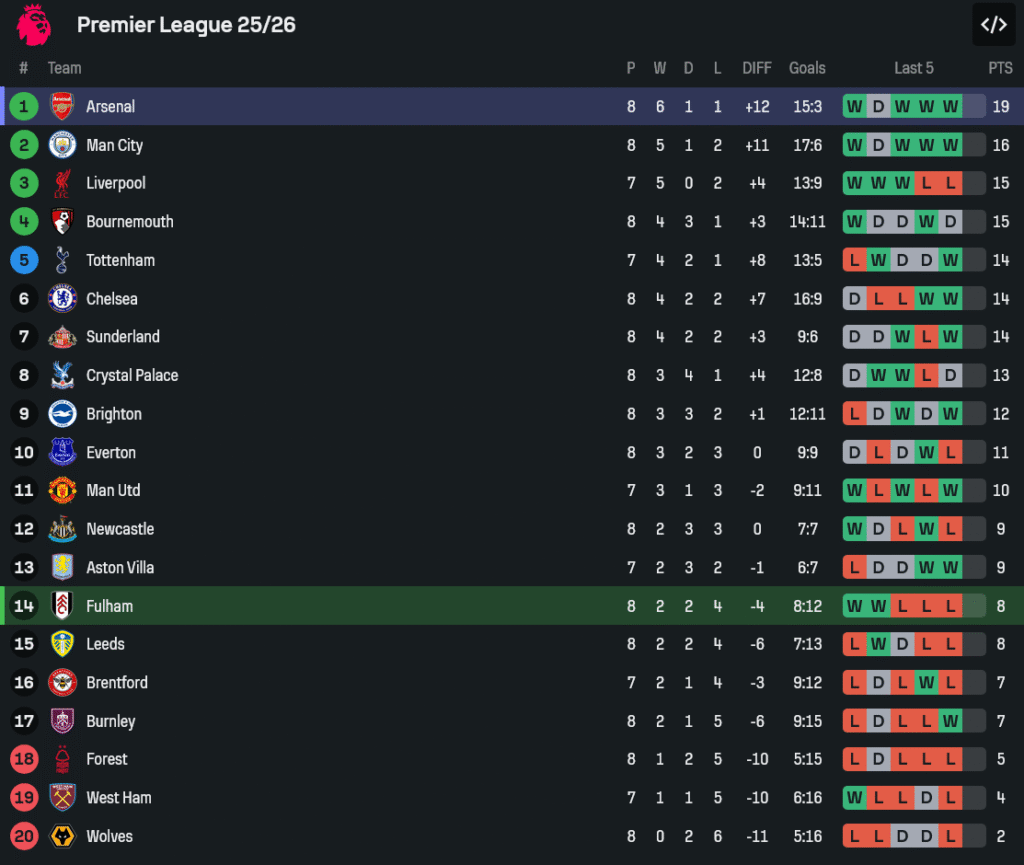Screen dimensions: 1024x865
Task: Click Arsenal's position 1 green badge
Action: click(24, 106)
